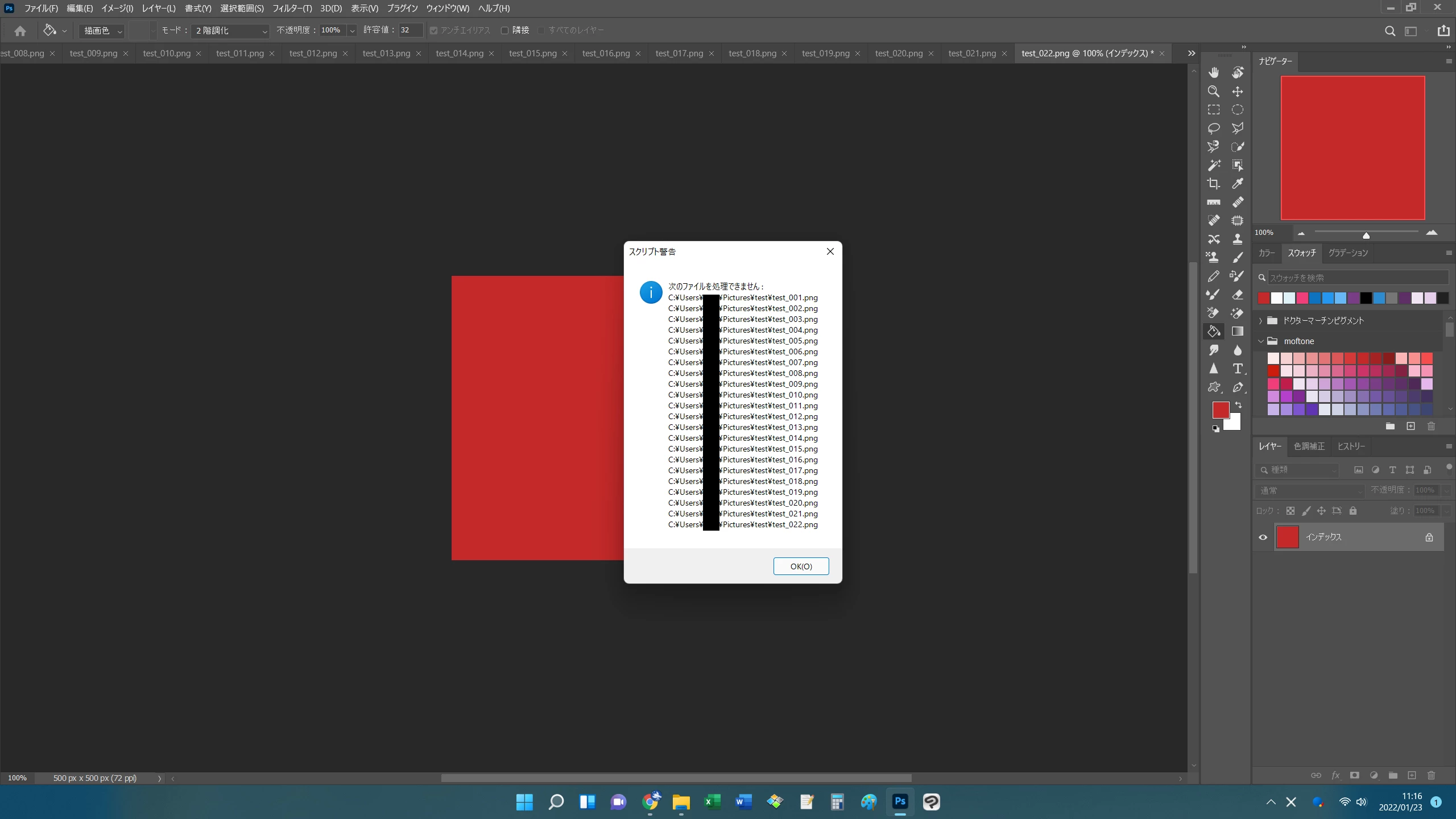Select the Gradient tool
Image resolution: width=1456 pixels, height=819 pixels.
[x=1237, y=331]
